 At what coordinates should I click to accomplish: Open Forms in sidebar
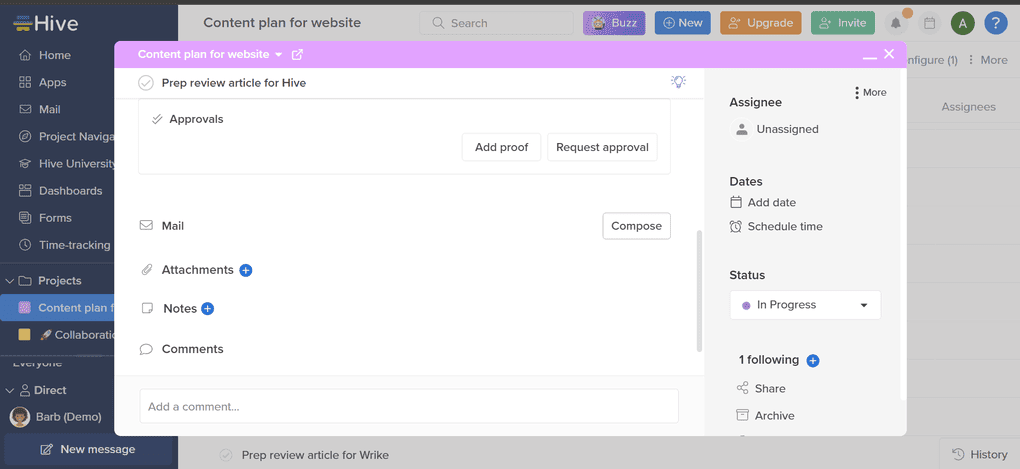(45, 218)
